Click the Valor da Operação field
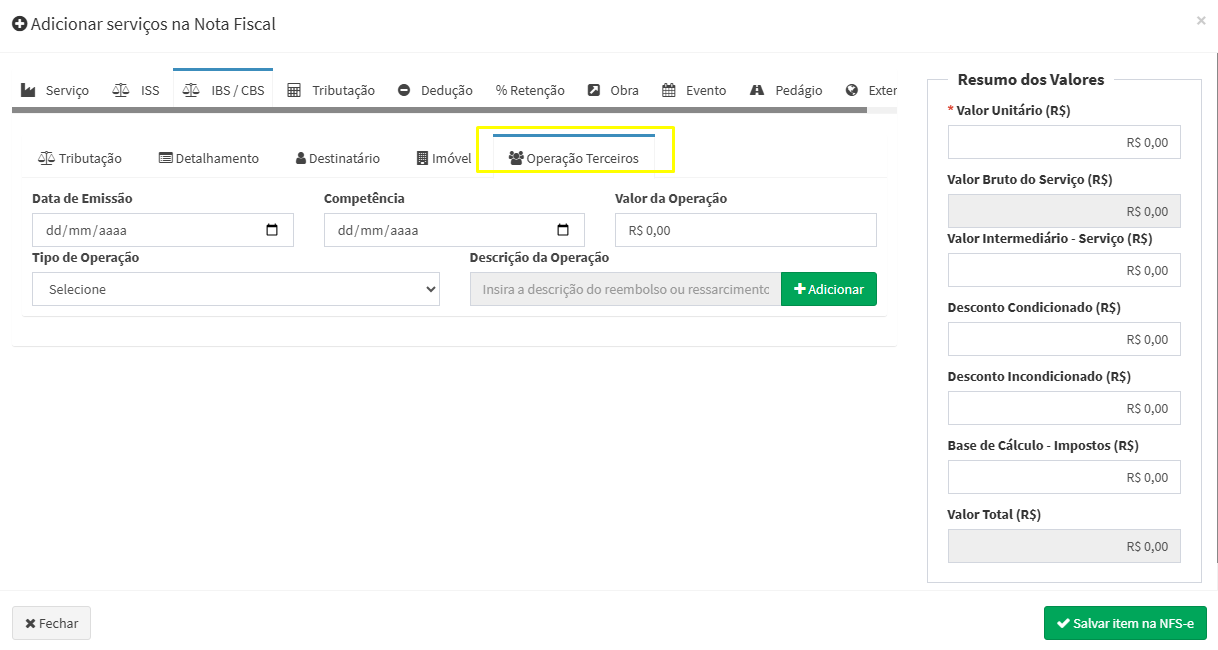The height and width of the screenshot is (650, 1218). [745, 230]
